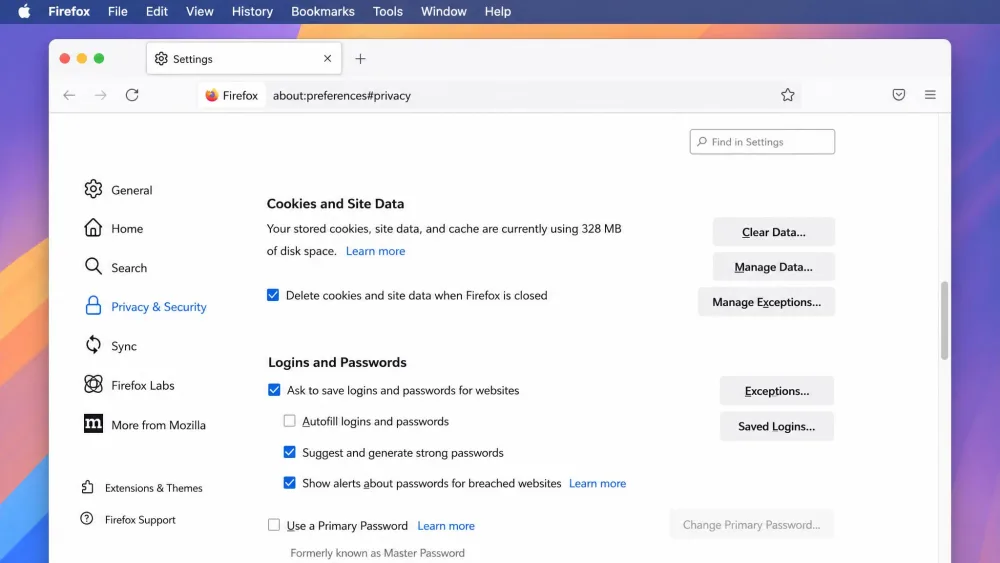Click the Settings tab gear icon

point(161,59)
